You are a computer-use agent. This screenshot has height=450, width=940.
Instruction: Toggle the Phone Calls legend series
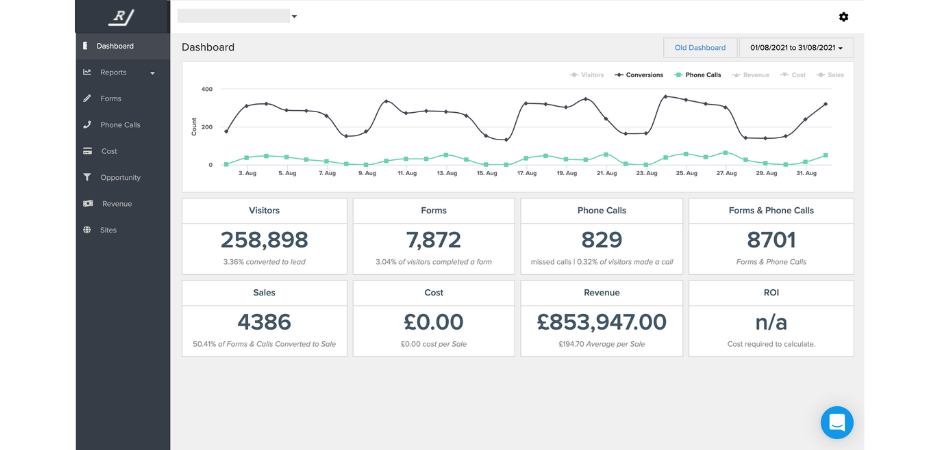tap(699, 74)
